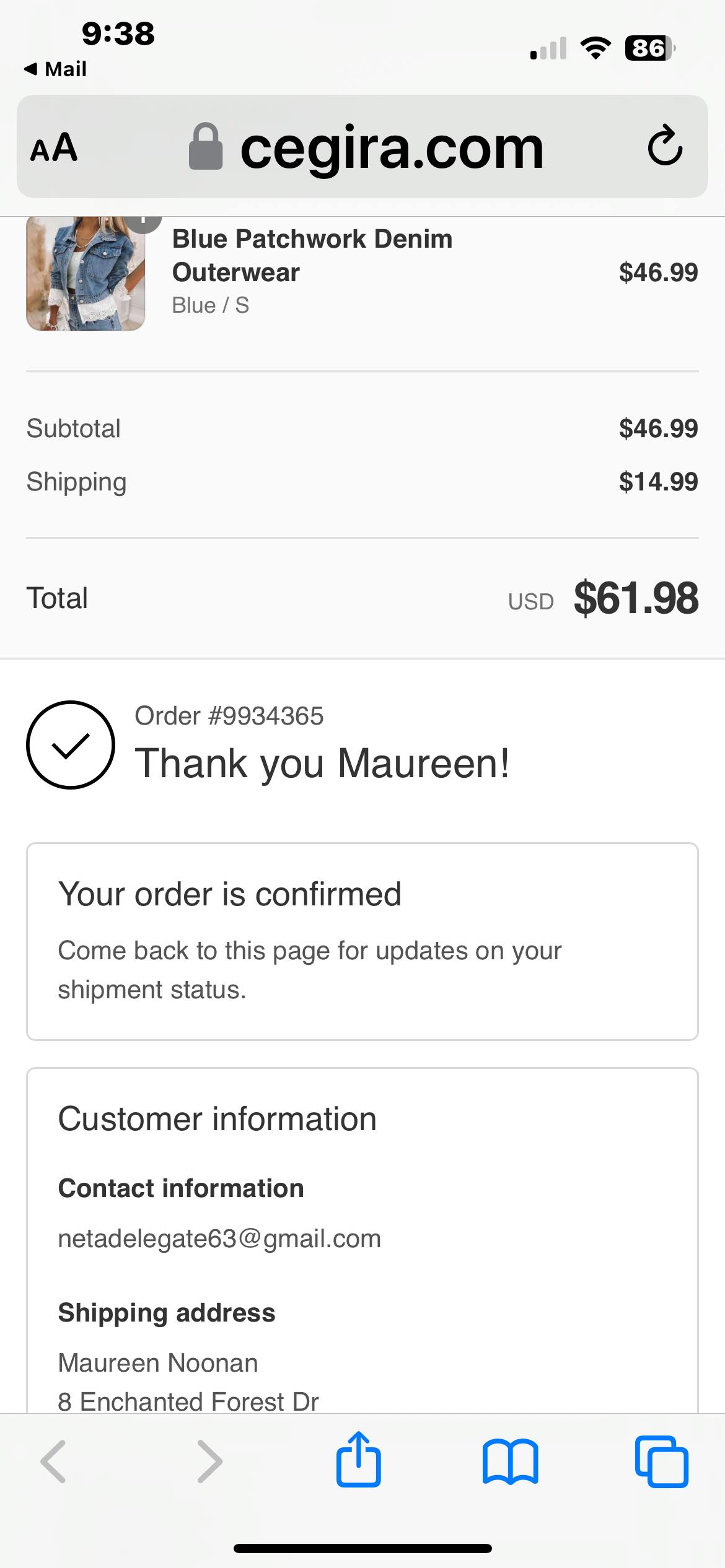Tap the netadelegate63@gmail.com email address
Viewport: 725px width, 1568px height.
[x=219, y=1239]
